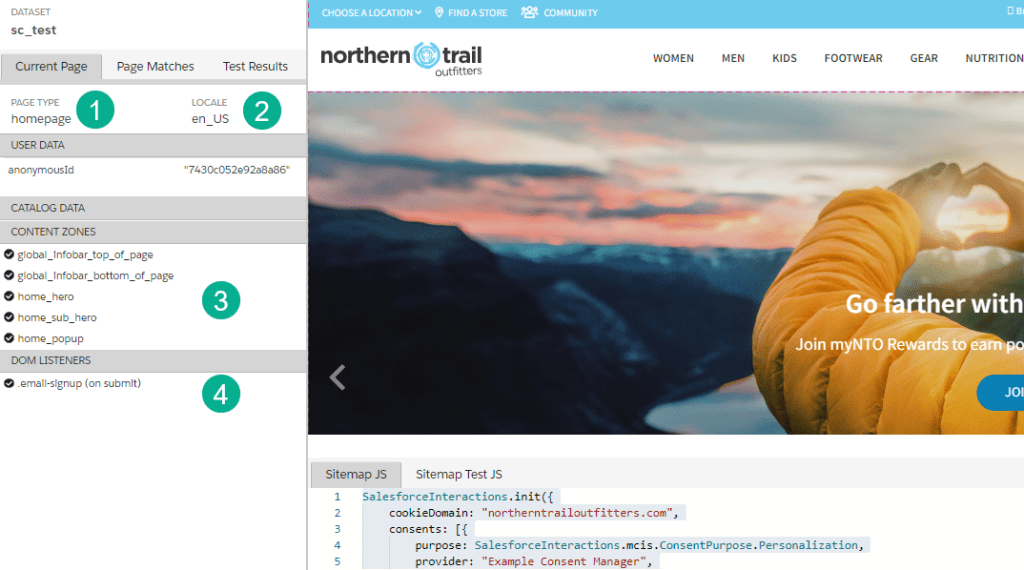Select the global_infobar_top_of_page zone entry
This screenshot has height=570, width=1024.
click(85, 255)
